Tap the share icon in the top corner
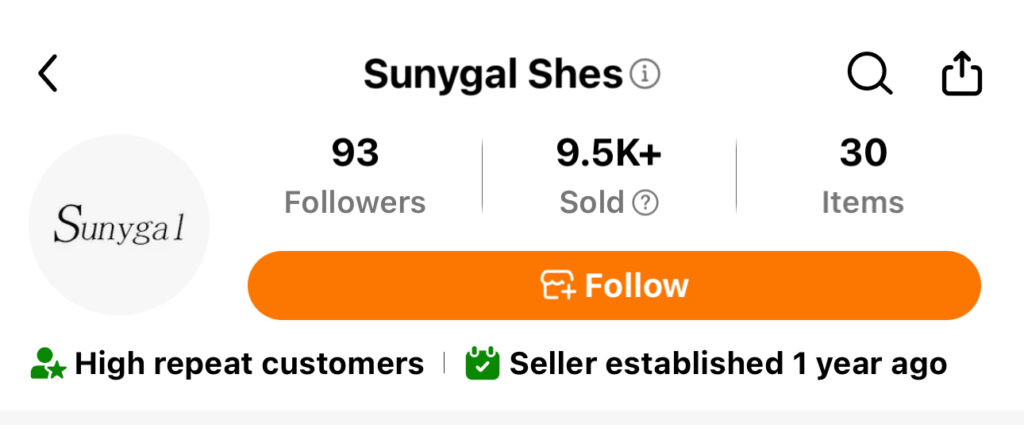 tap(961, 73)
